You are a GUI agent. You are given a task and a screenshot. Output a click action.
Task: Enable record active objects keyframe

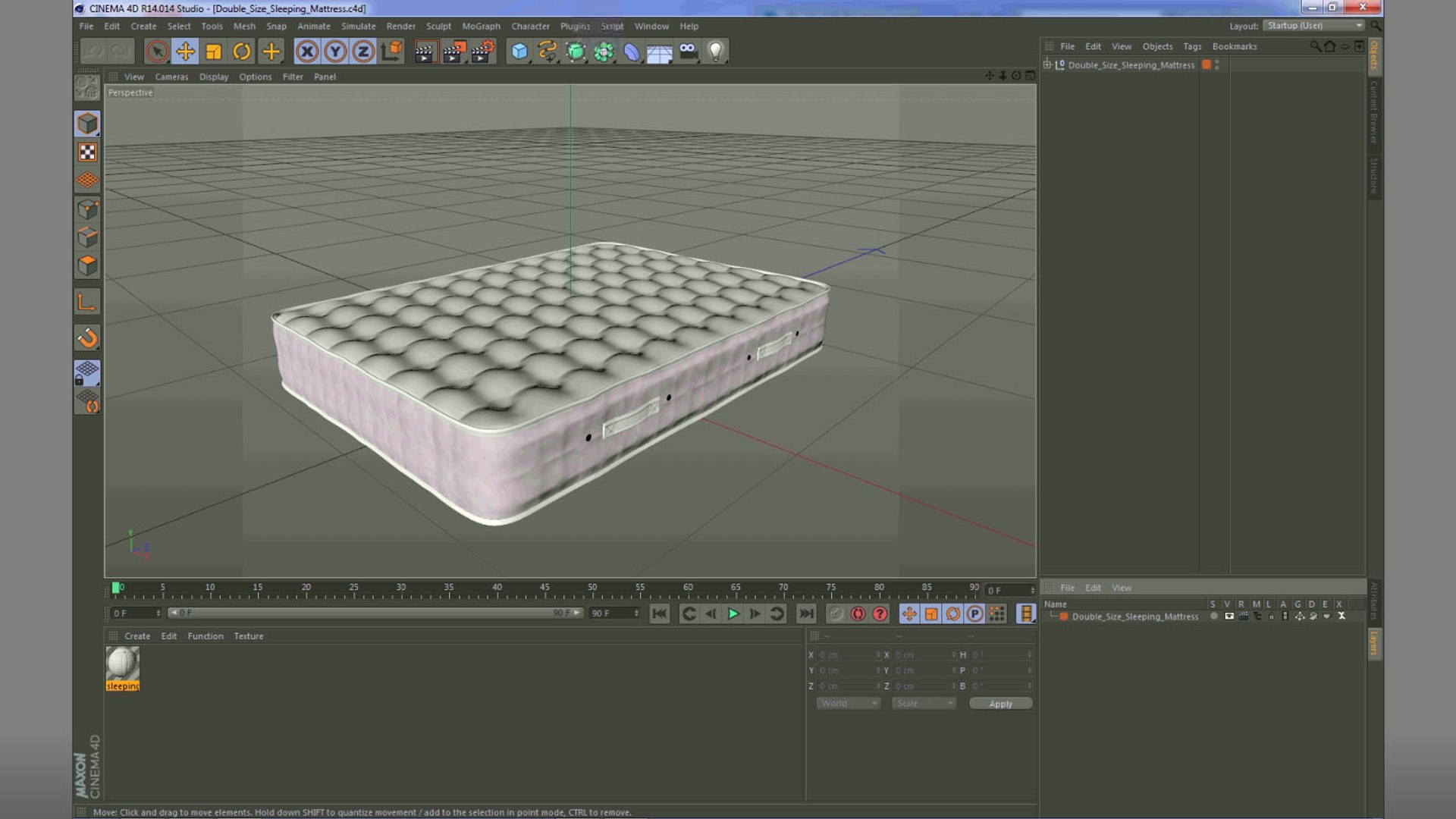coord(836,614)
